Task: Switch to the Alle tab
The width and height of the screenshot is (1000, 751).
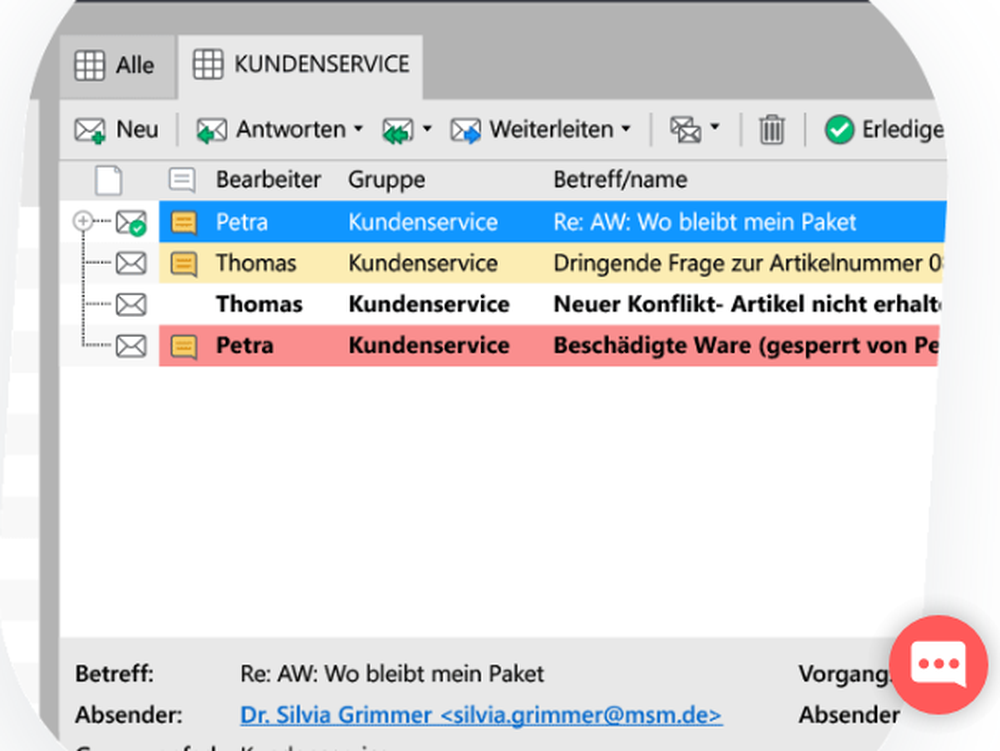Action: click(116, 65)
